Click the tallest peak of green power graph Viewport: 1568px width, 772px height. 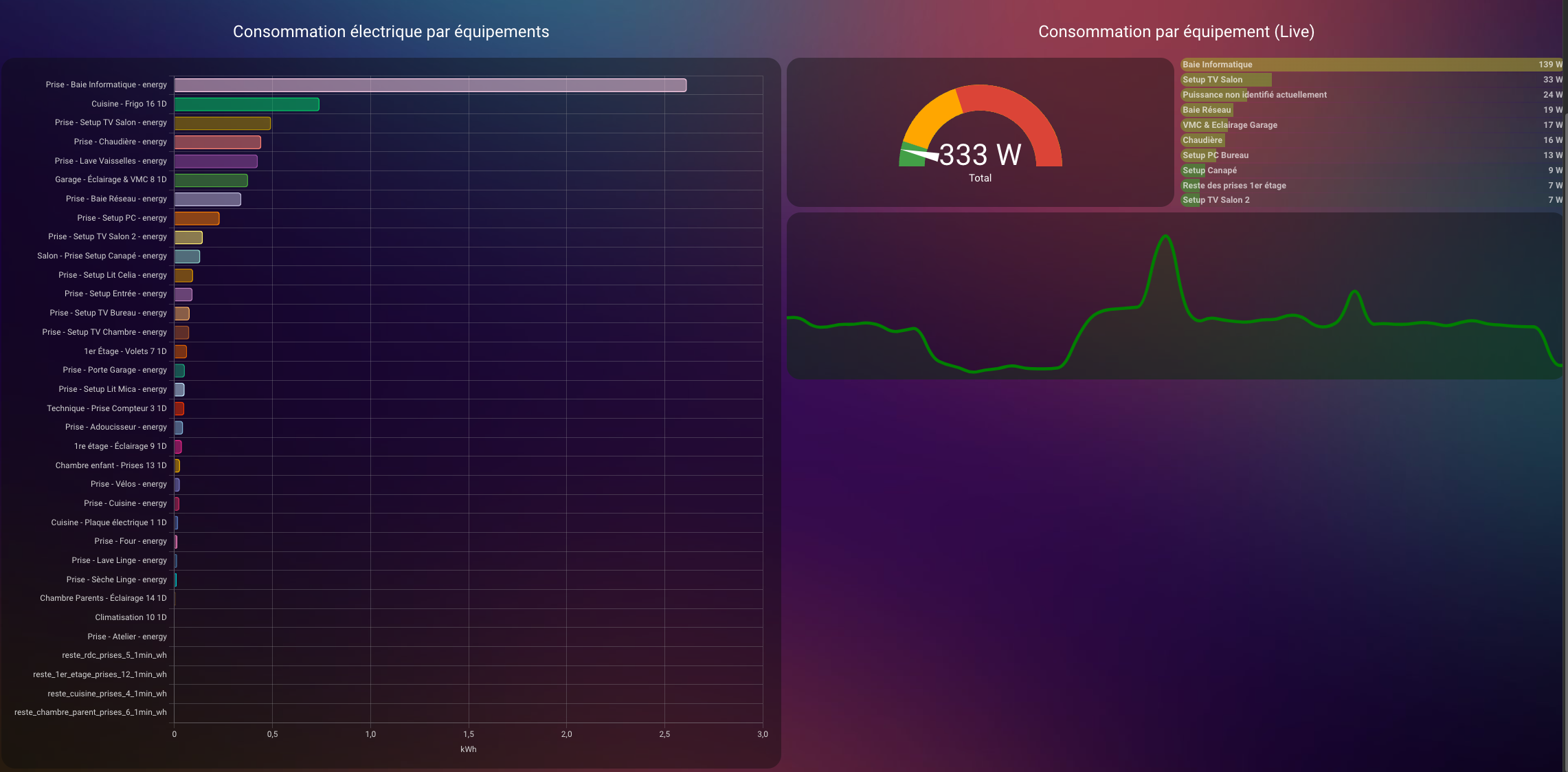click(1165, 237)
